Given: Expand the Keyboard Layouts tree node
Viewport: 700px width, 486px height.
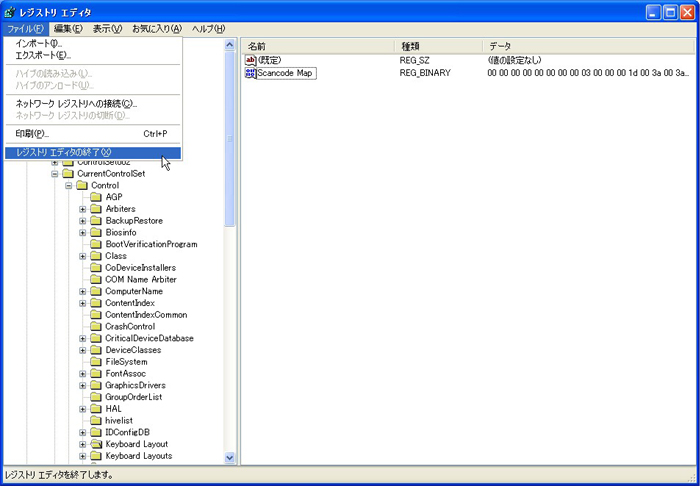Looking at the screenshot, I should 83,456.
